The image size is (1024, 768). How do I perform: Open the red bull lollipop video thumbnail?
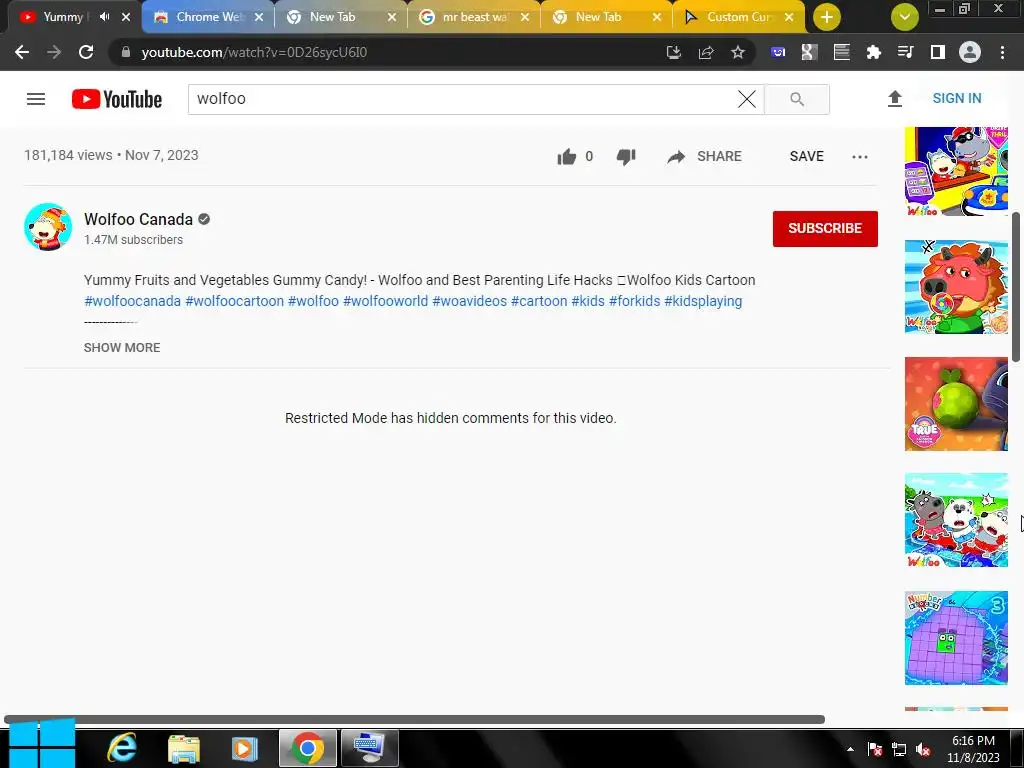[x=956, y=287]
